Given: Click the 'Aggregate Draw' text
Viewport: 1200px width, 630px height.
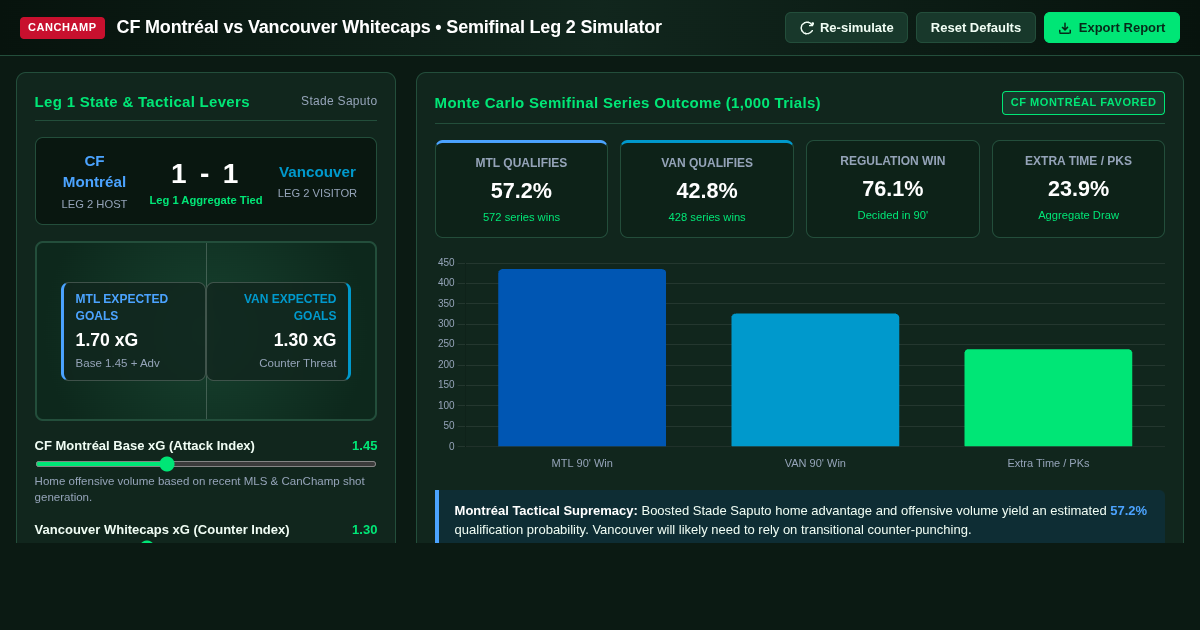Looking at the screenshot, I should (1078, 215).
